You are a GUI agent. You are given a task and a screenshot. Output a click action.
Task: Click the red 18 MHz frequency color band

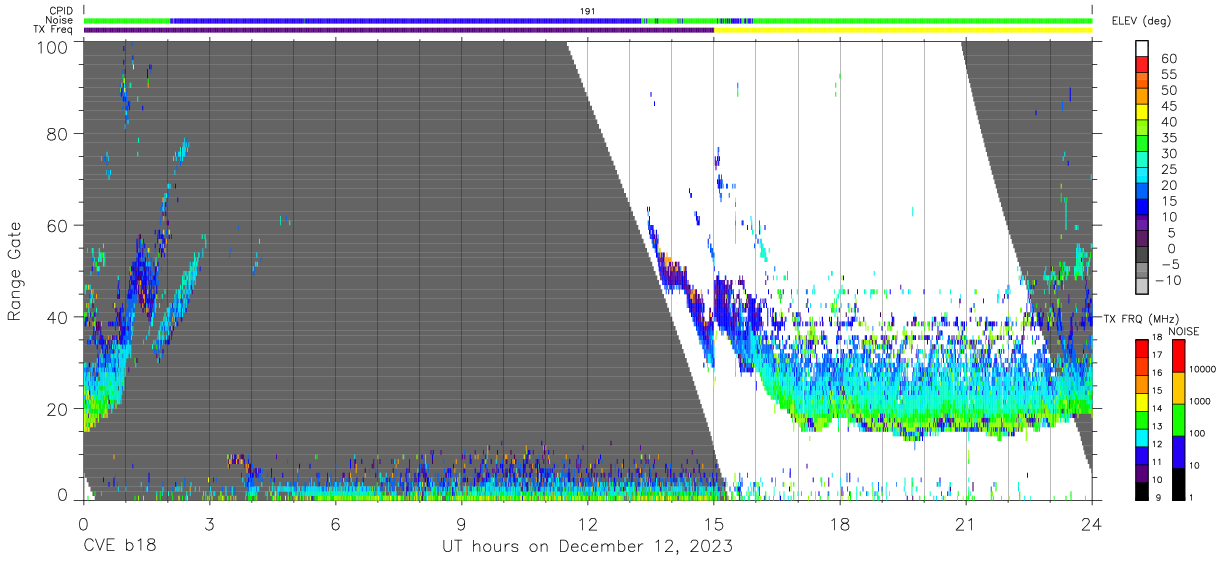pos(1141,348)
